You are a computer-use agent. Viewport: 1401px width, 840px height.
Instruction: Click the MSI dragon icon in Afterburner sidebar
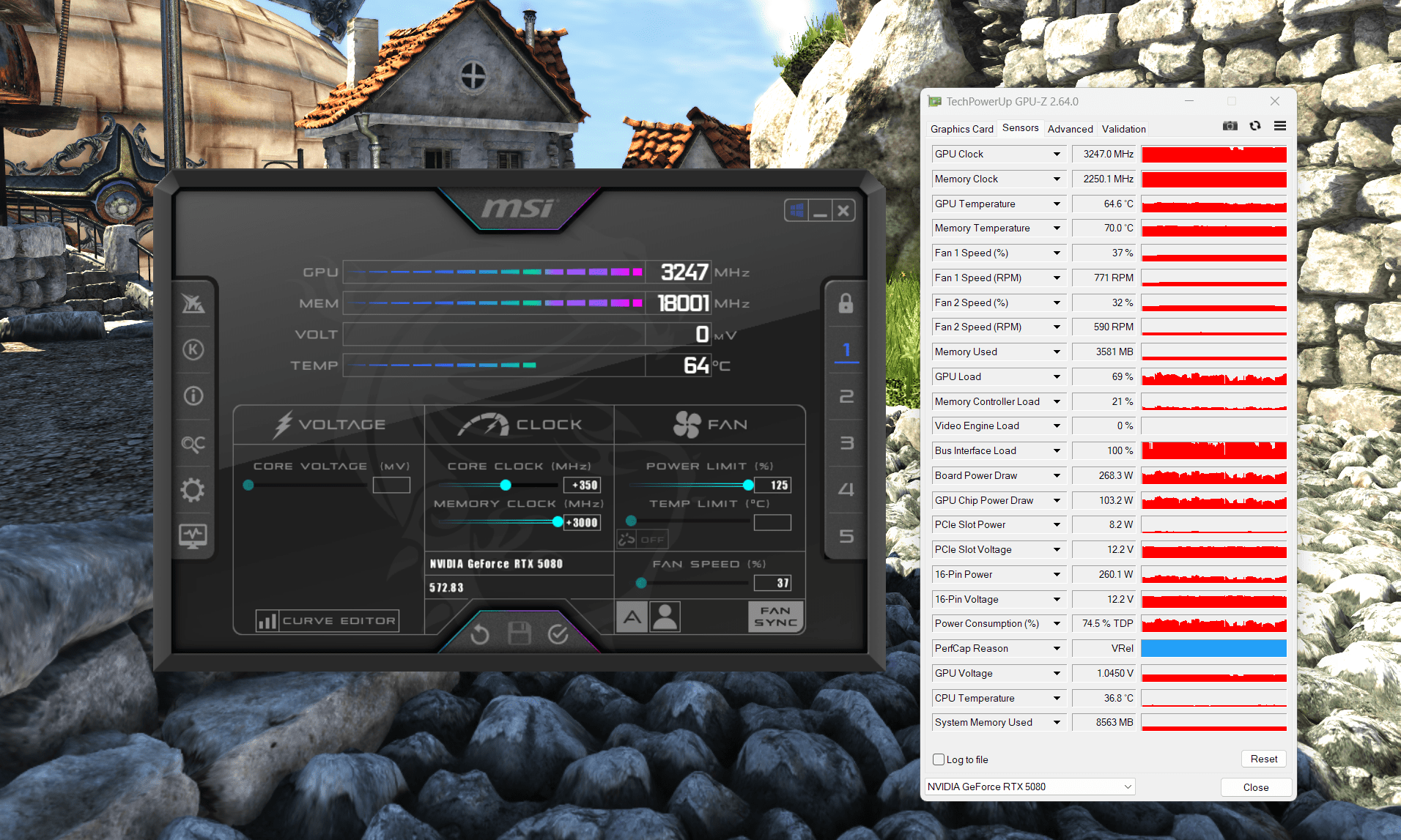tap(193, 303)
